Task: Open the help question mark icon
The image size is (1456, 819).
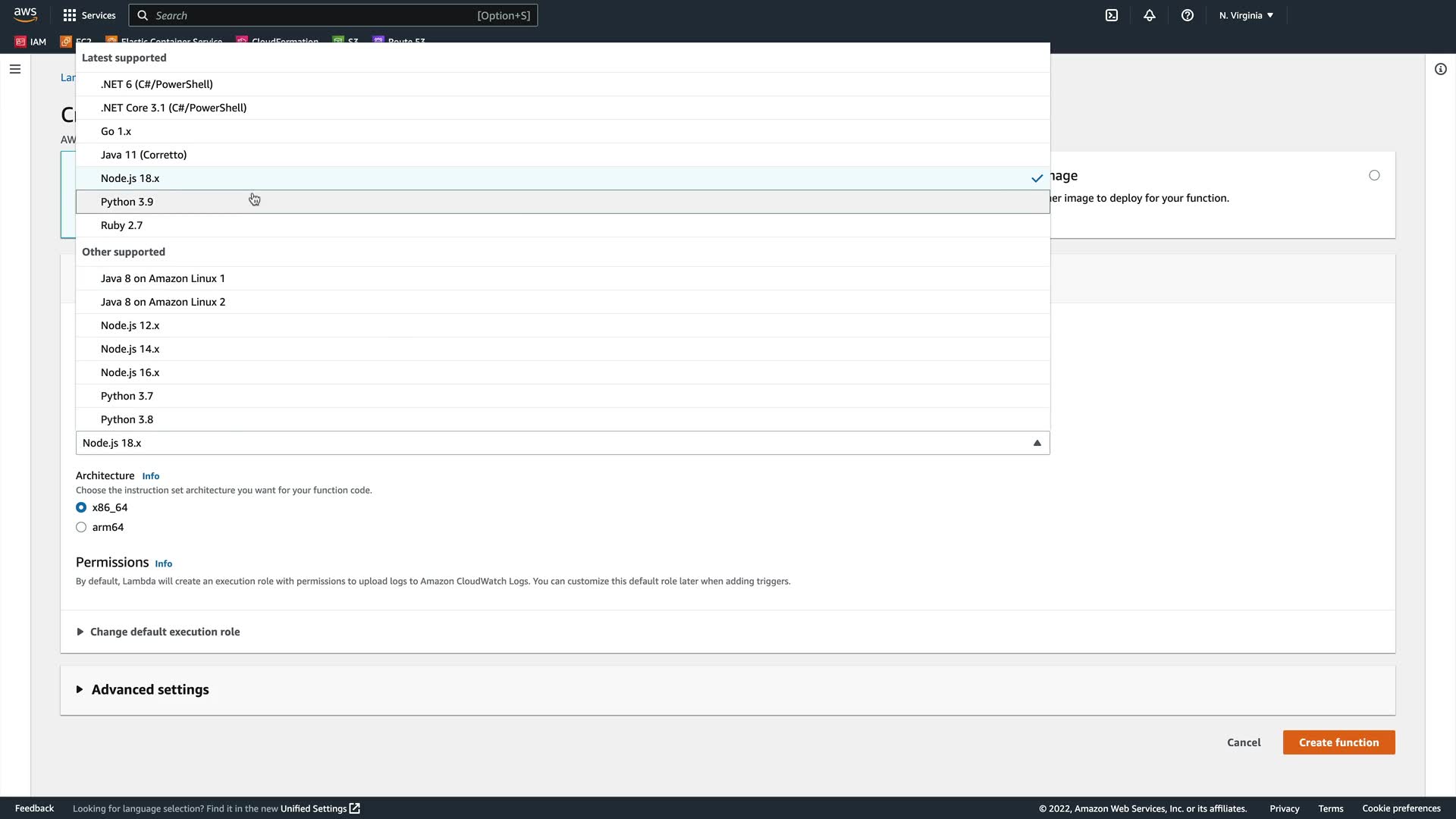Action: coord(1188,15)
